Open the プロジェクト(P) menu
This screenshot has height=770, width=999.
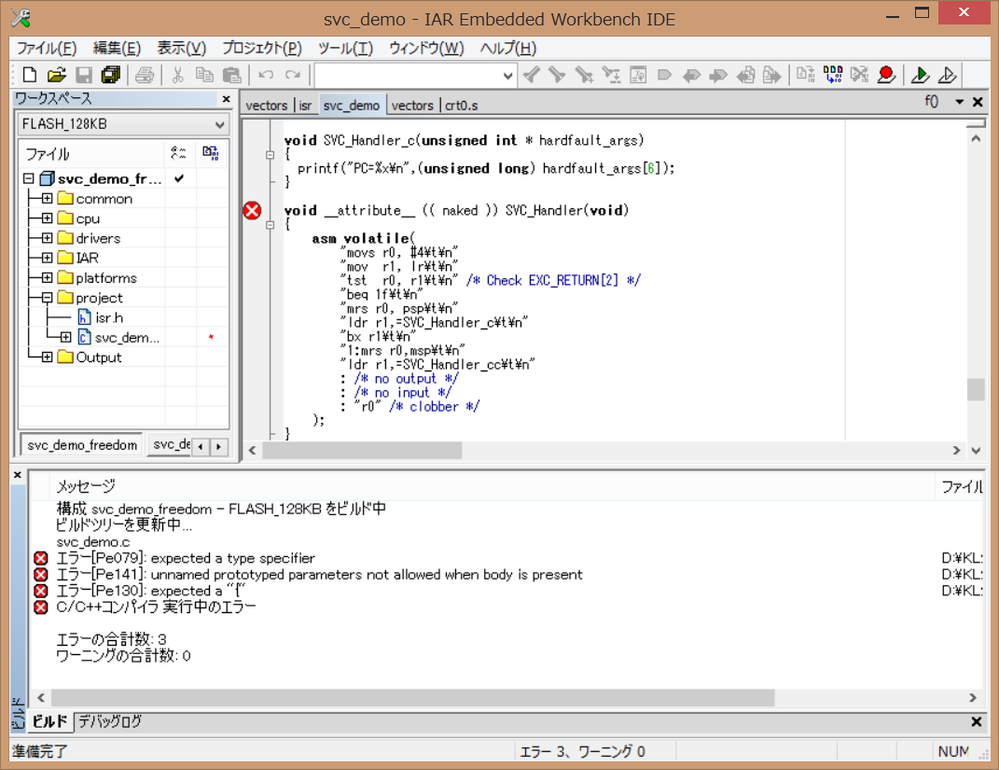tap(262, 48)
